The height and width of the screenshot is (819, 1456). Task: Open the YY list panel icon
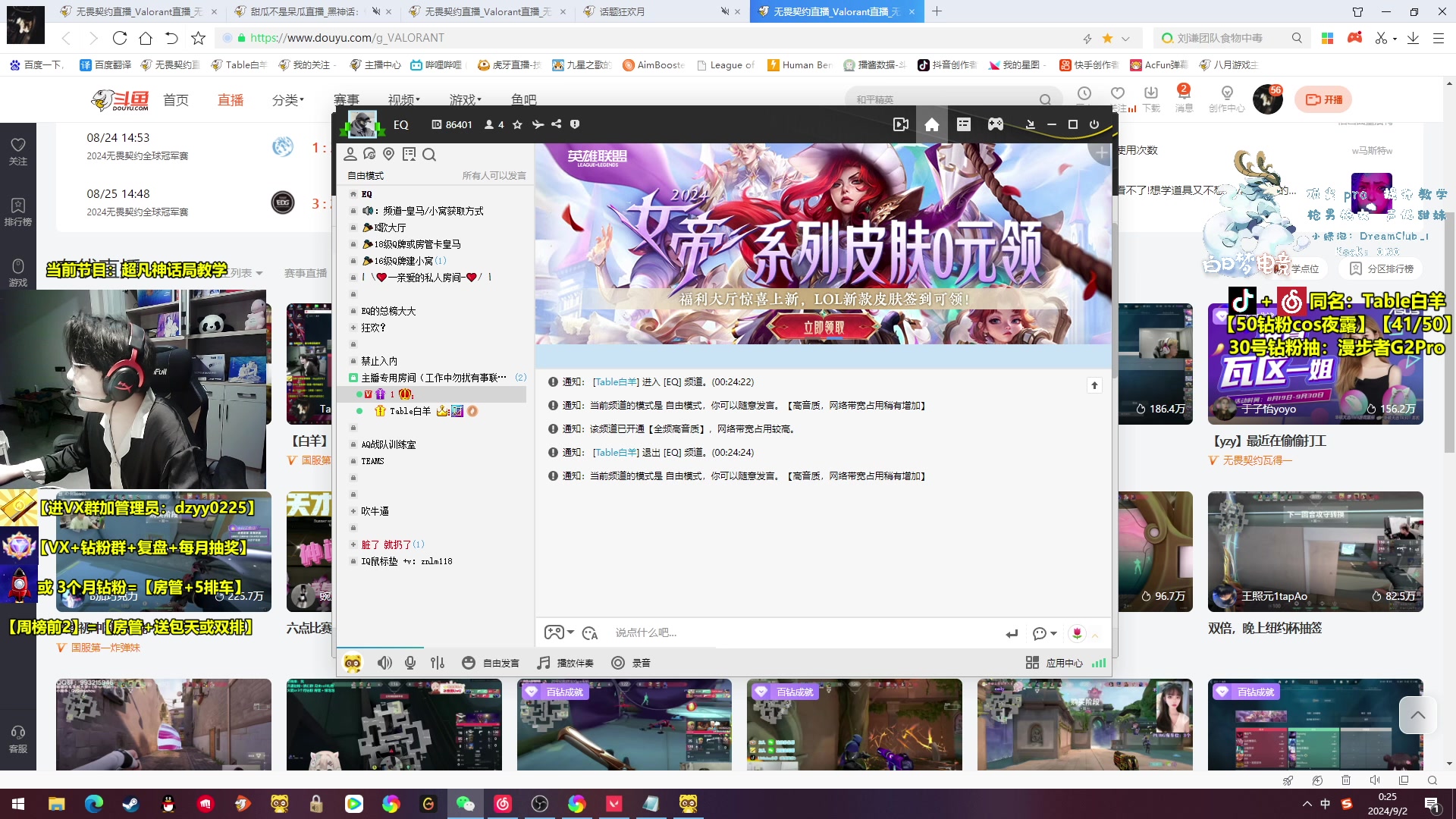964,124
